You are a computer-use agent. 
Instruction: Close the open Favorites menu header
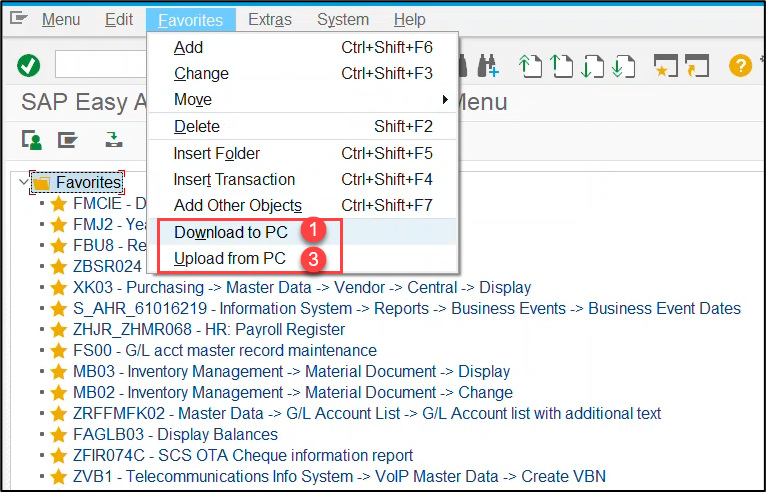191,20
